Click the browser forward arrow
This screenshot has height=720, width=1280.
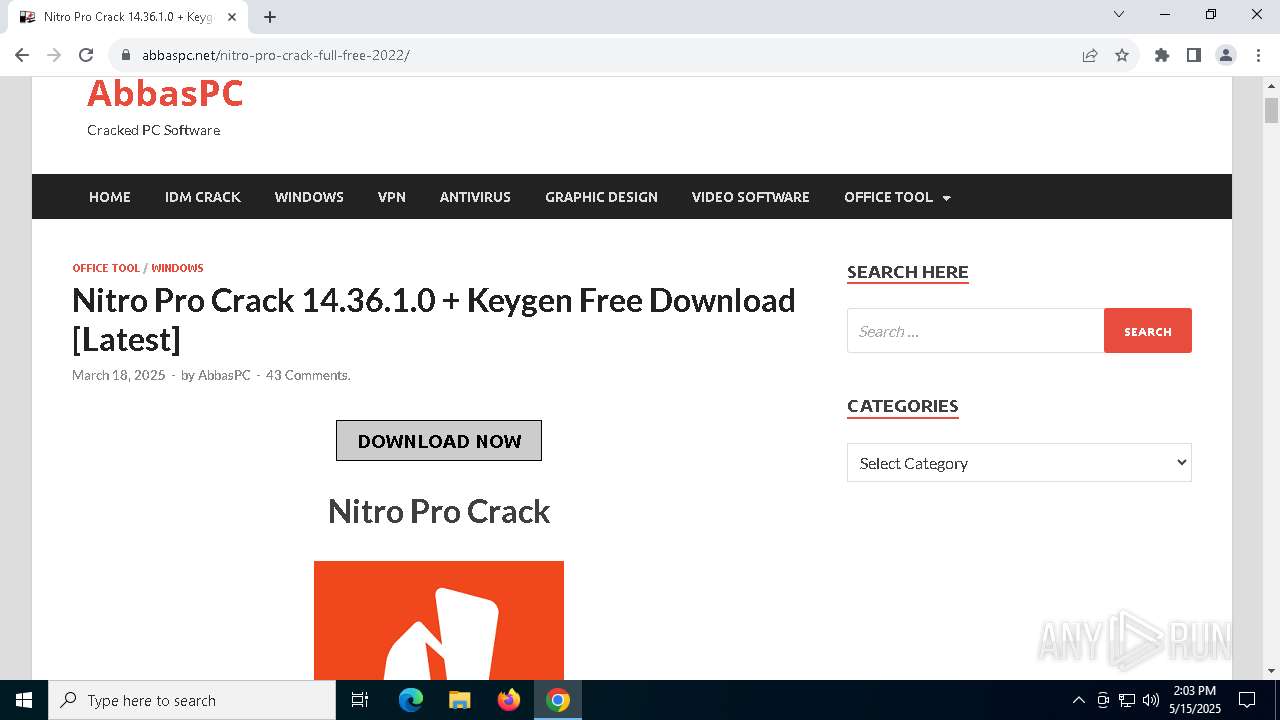coord(54,55)
